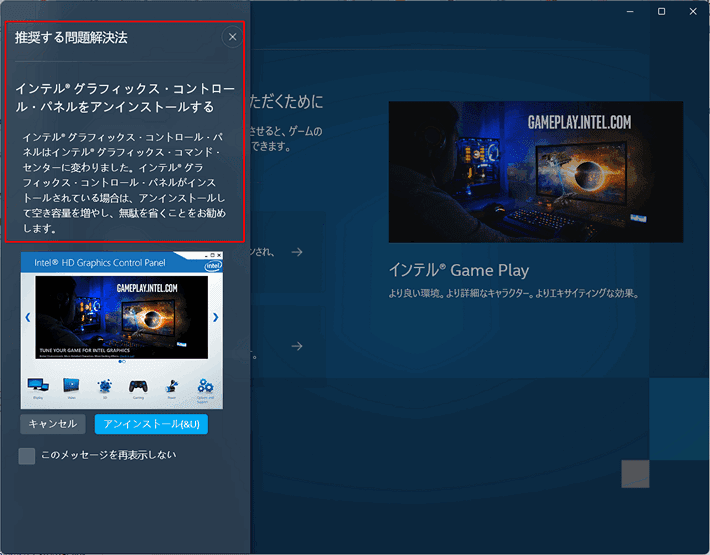Click the Video icon in Control Panel preview
Viewport: 710px width, 555px height.
(72, 386)
